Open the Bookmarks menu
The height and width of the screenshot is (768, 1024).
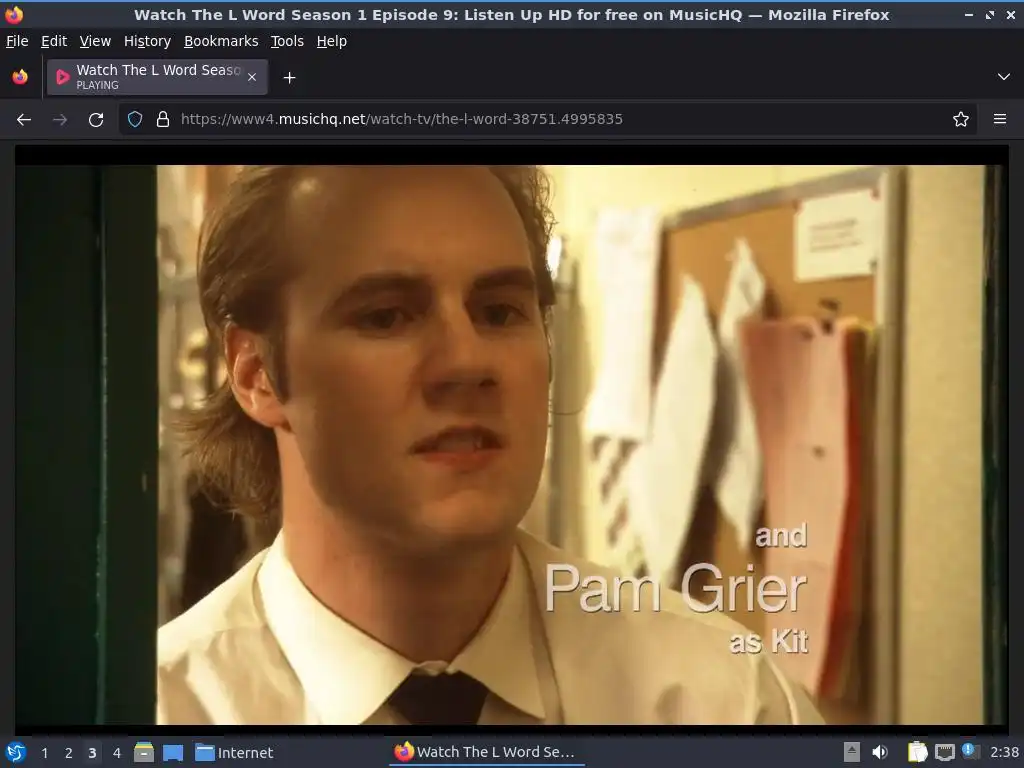pos(221,41)
